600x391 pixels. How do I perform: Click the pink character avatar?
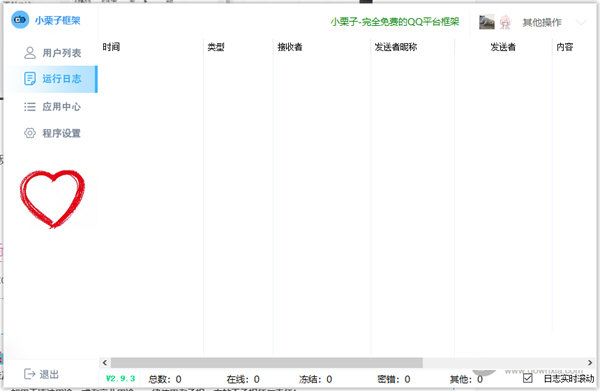505,22
